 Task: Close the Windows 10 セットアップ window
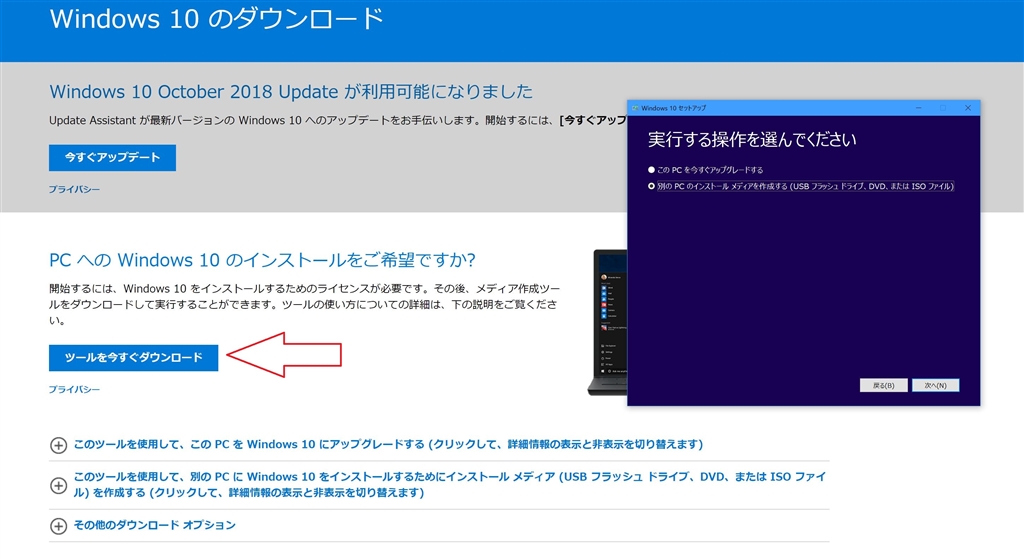point(968,108)
